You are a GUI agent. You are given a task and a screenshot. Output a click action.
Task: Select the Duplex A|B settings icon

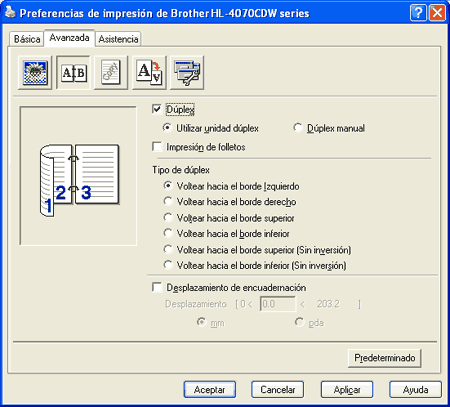click(73, 73)
